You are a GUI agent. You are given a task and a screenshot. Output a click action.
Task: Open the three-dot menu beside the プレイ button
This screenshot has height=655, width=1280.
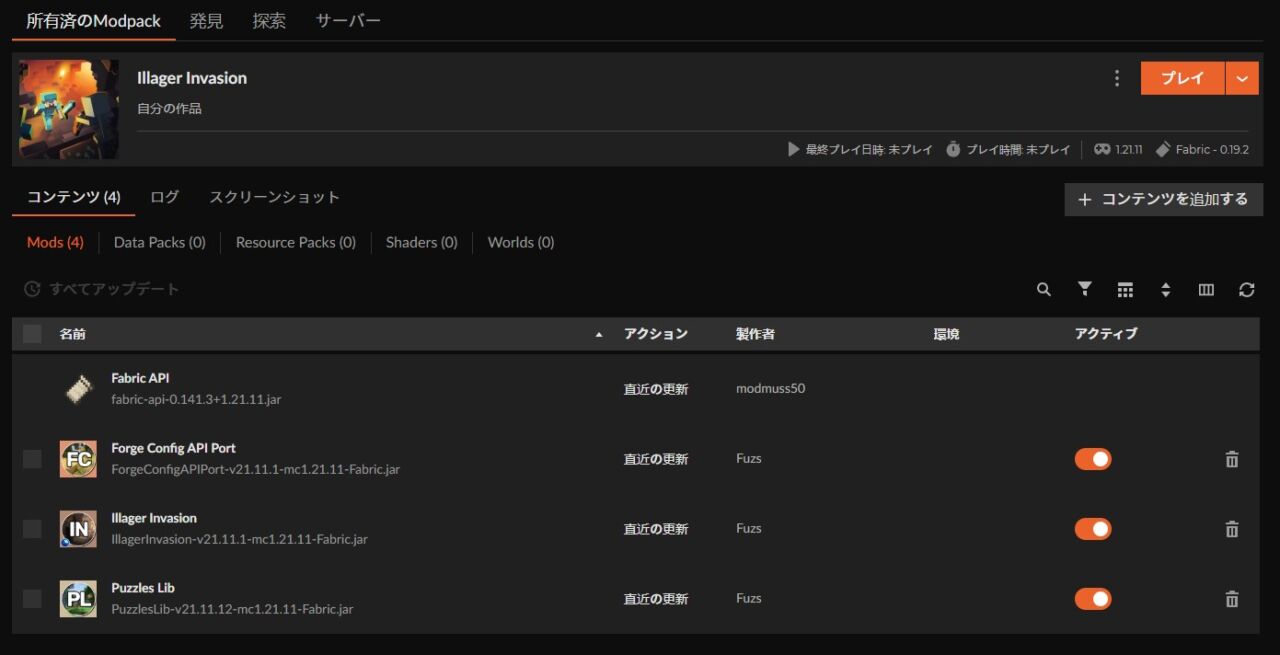point(1117,78)
